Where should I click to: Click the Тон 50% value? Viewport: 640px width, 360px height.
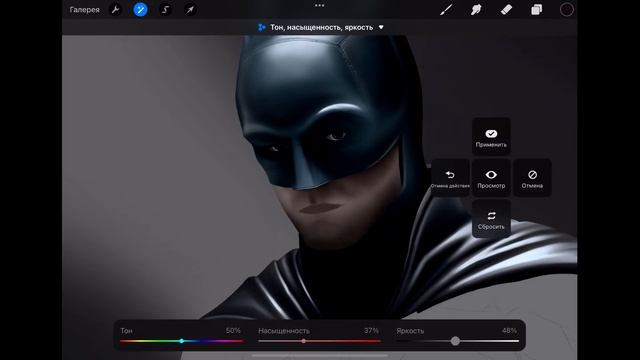233,331
